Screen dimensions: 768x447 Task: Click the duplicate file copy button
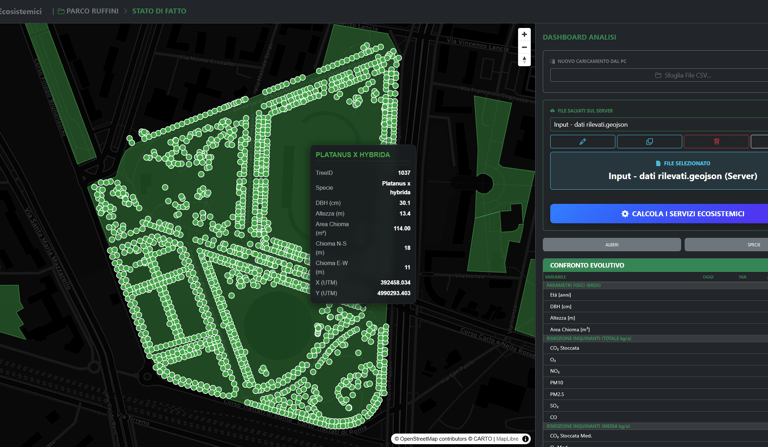click(649, 141)
